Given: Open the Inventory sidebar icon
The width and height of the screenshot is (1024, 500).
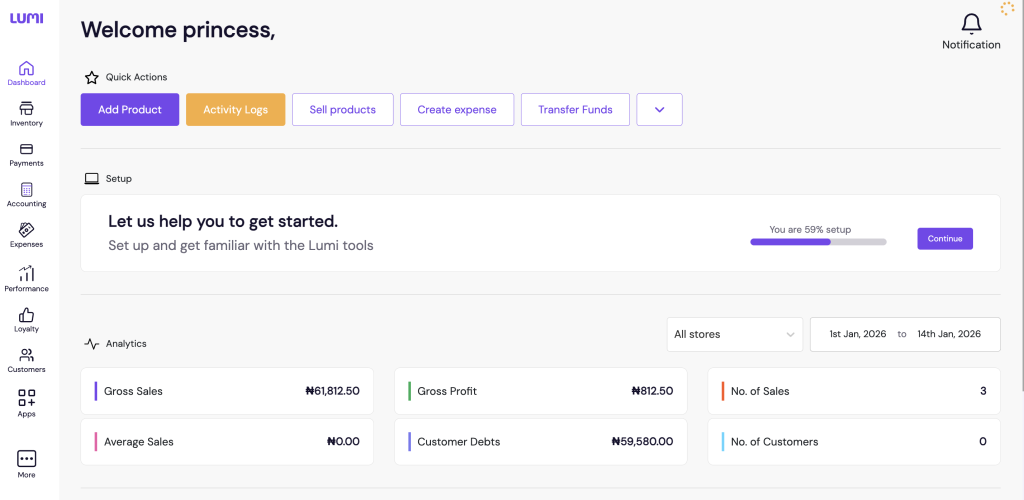Looking at the screenshot, I should (x=26, y=109).
